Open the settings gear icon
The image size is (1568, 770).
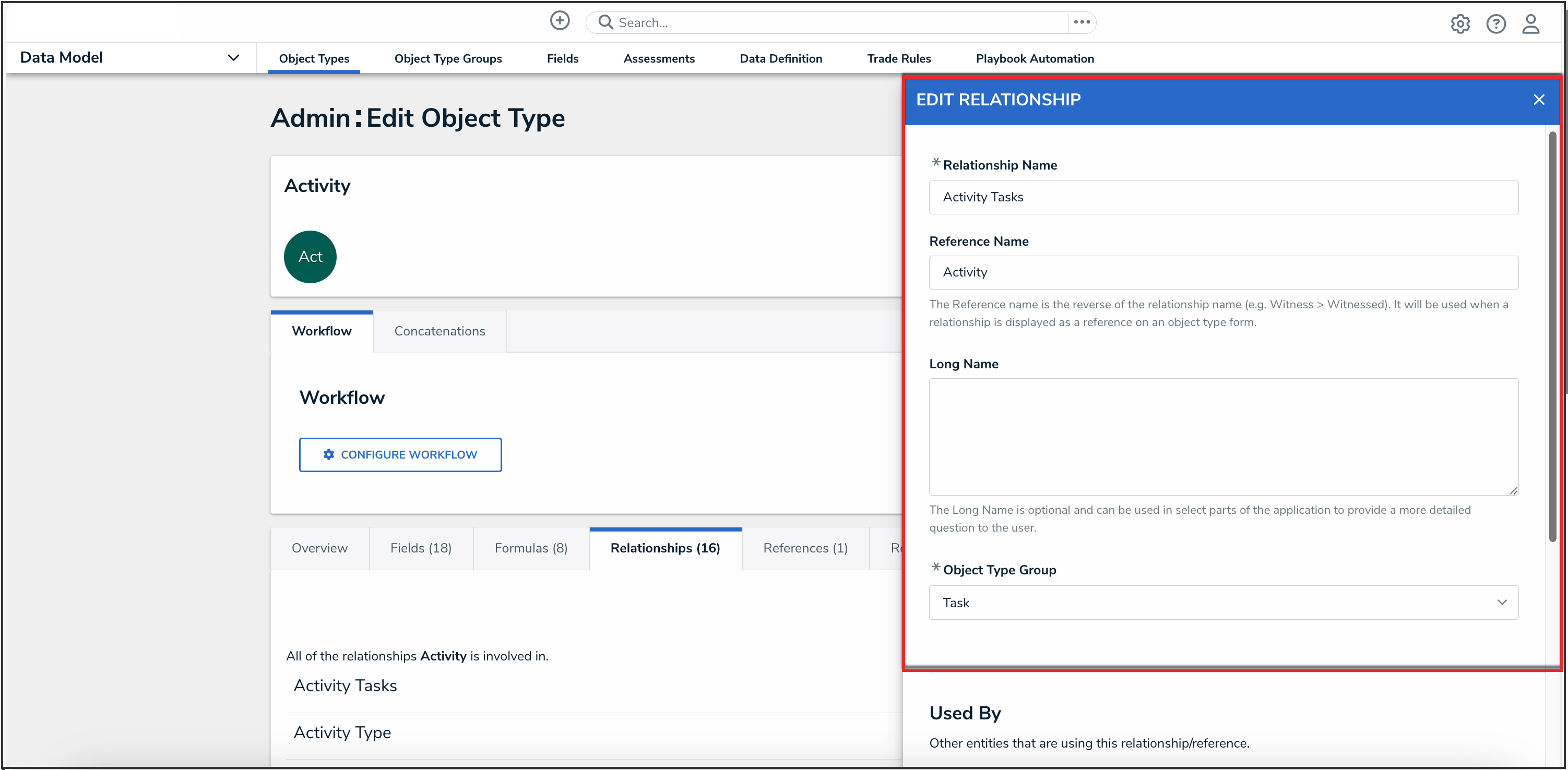1459,23
